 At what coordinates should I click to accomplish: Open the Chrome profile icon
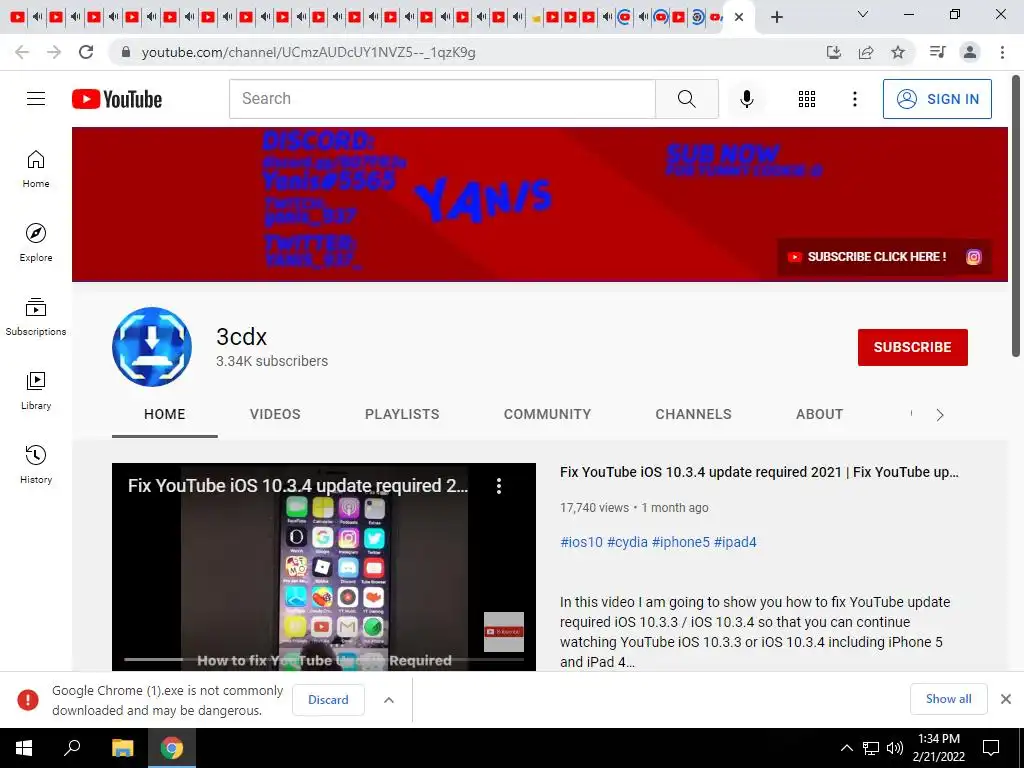(970, 52)
